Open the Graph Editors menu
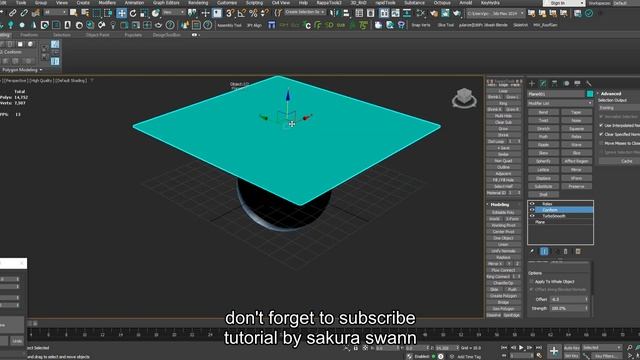This screenshot has width=640, height=360. click(x=166, y=3)
